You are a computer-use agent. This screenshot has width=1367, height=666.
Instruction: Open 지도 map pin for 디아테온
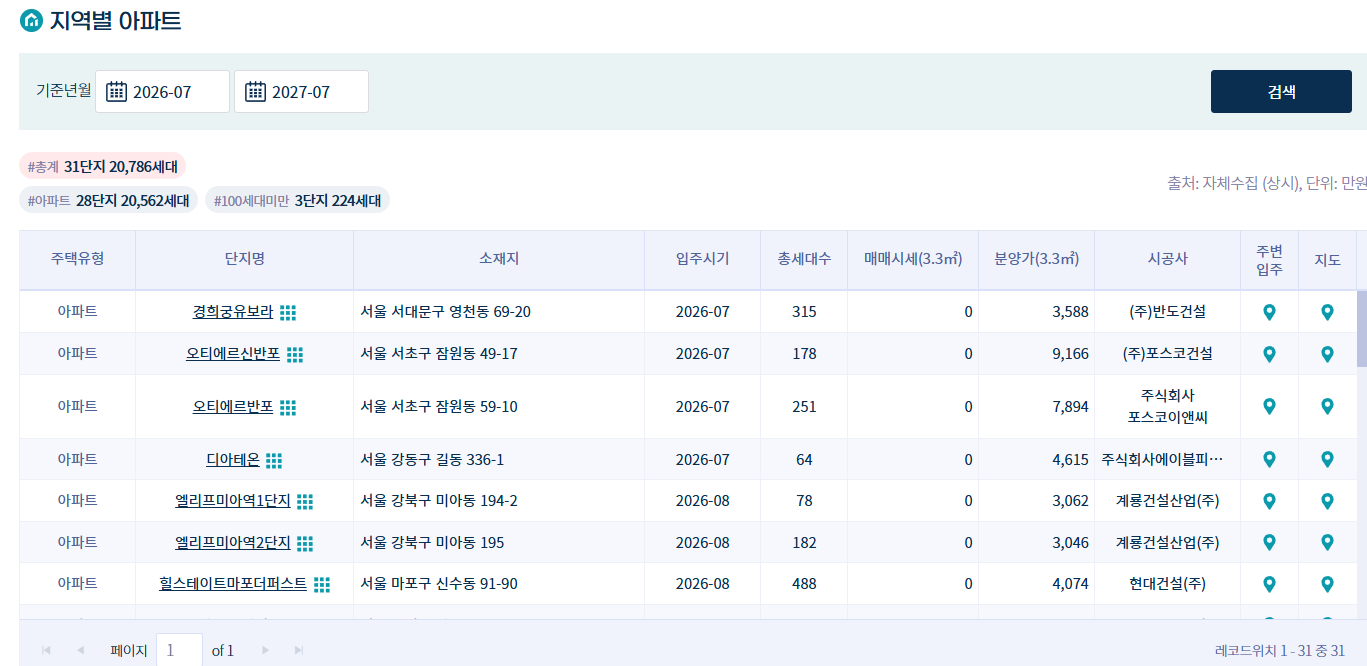pos(1327,460)
